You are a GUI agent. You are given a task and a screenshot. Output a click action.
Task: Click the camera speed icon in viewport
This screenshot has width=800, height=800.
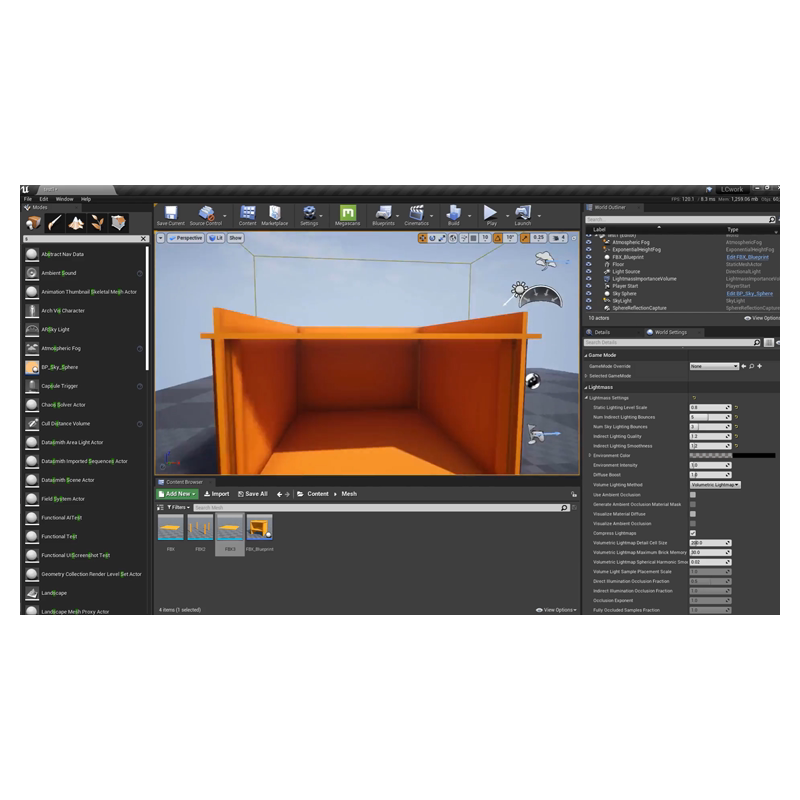[x=560, y=238]
